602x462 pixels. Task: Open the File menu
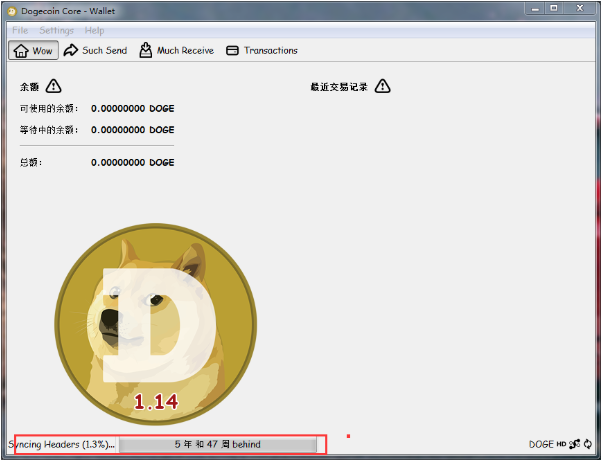coord(20,31)
